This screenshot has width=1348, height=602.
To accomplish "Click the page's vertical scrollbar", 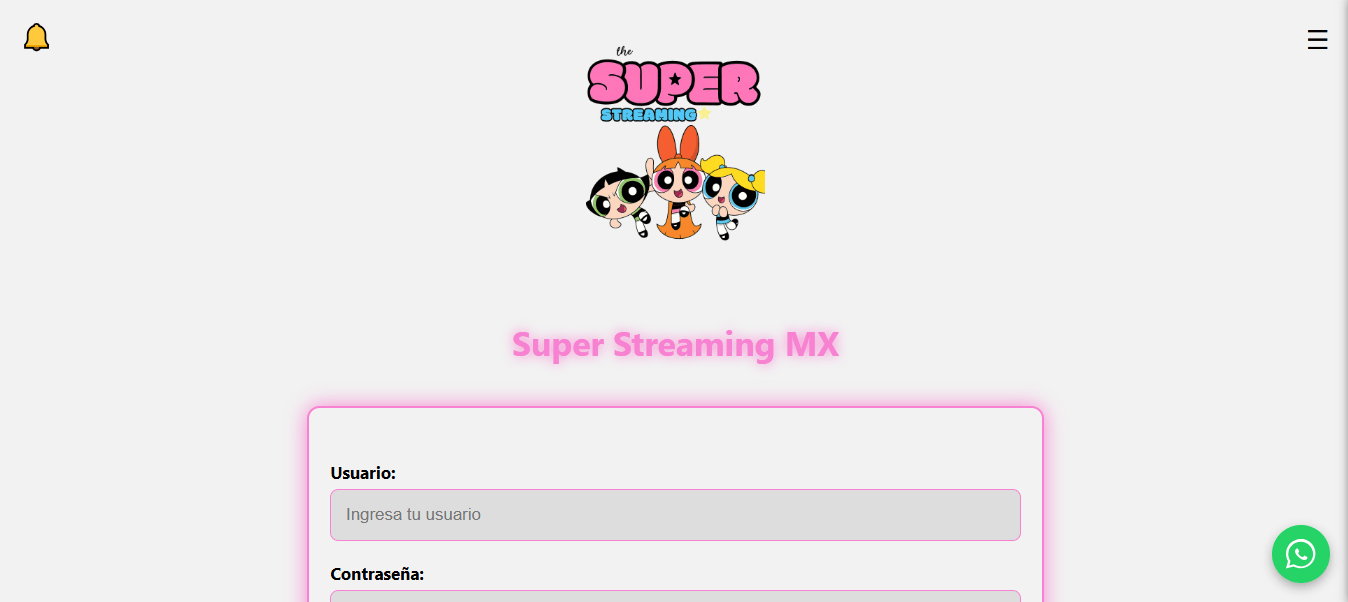I will pyautogui.click(x=1343, y=300).
